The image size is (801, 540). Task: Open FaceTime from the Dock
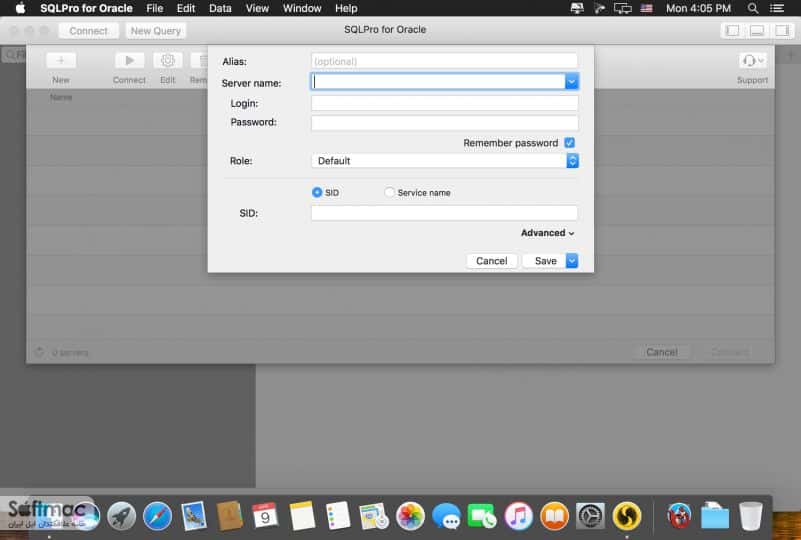482,516
